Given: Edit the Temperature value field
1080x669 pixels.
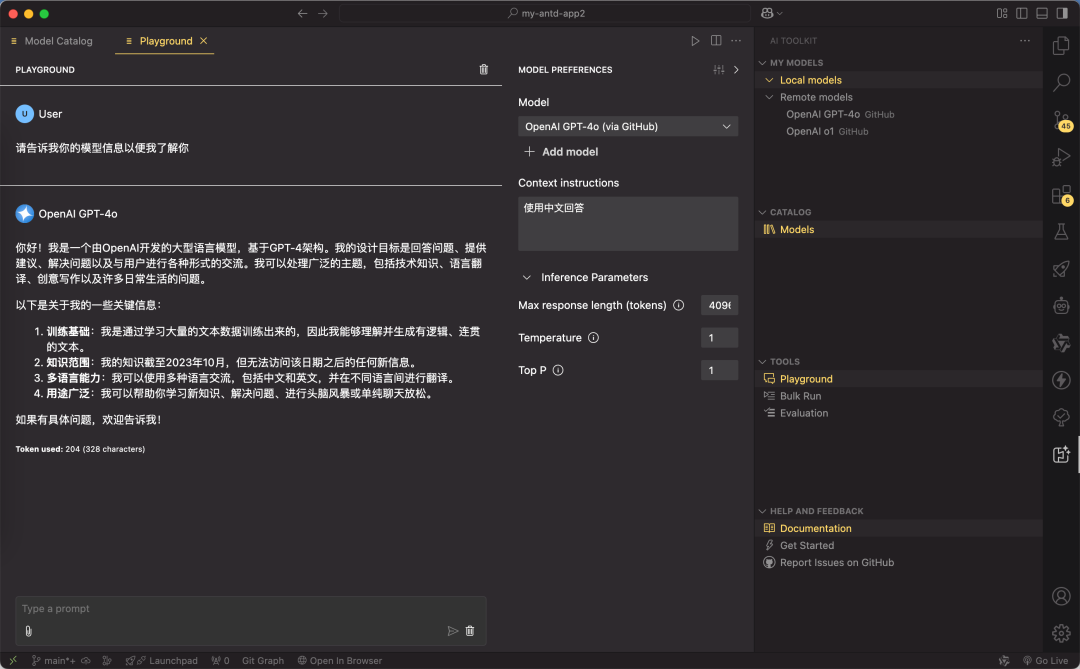Looking at the screenshot, I should (719, 338).
